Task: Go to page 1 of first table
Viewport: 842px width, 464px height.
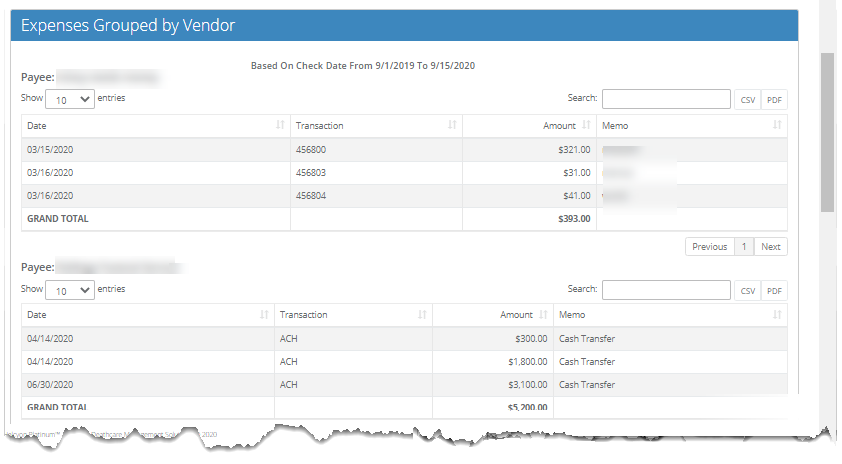Action: (744, 246)
